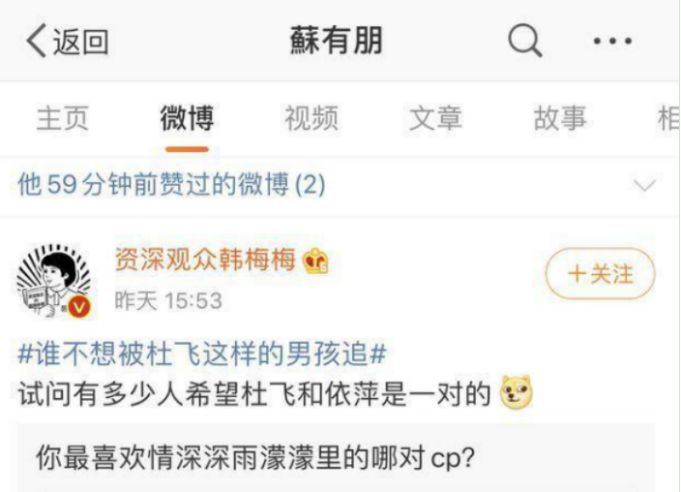Image resolution: width=681 pixels, height=492 pixels.
Task: Select the 微博 tab
Action: (187, 118)
